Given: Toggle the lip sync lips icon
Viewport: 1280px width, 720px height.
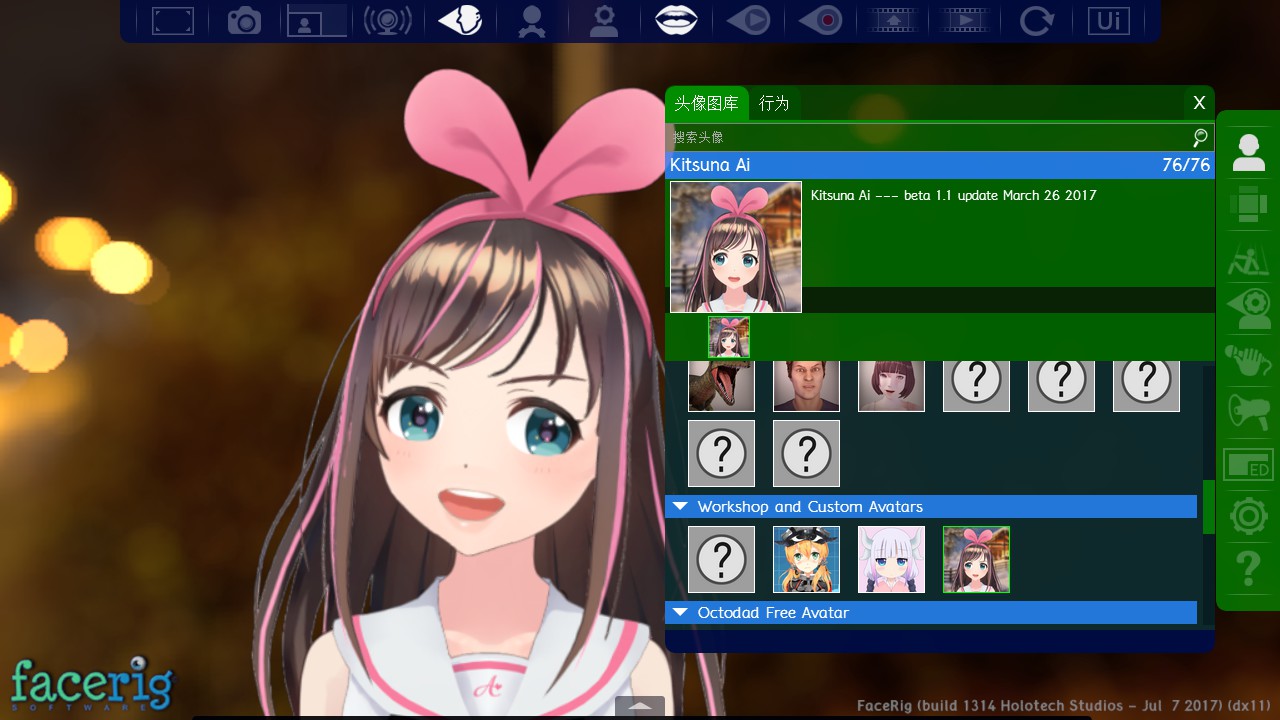Looking at the screenshot, I should pos(676,20).
